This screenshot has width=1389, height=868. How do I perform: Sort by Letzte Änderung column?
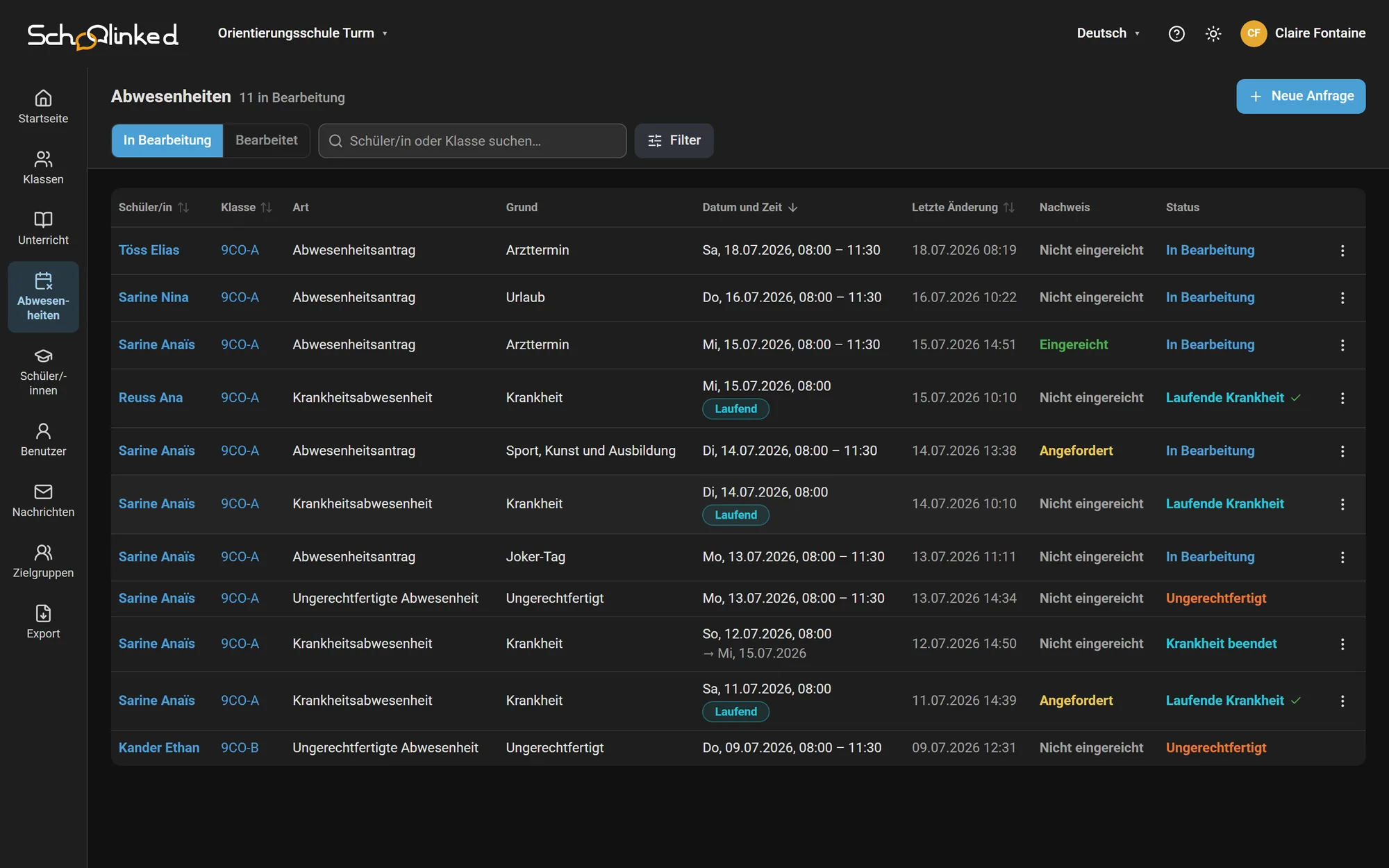tap(963, 208)
